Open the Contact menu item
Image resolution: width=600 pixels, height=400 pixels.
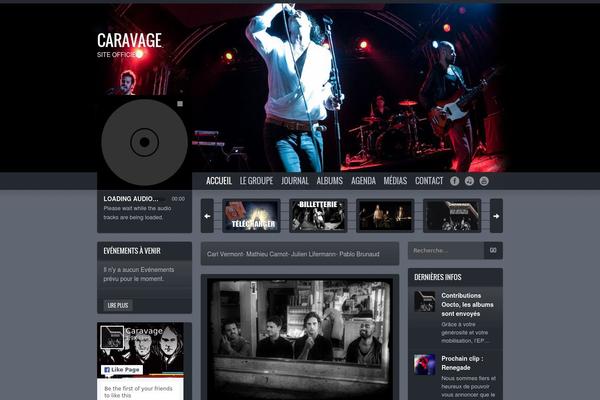(x=429, y=181)
